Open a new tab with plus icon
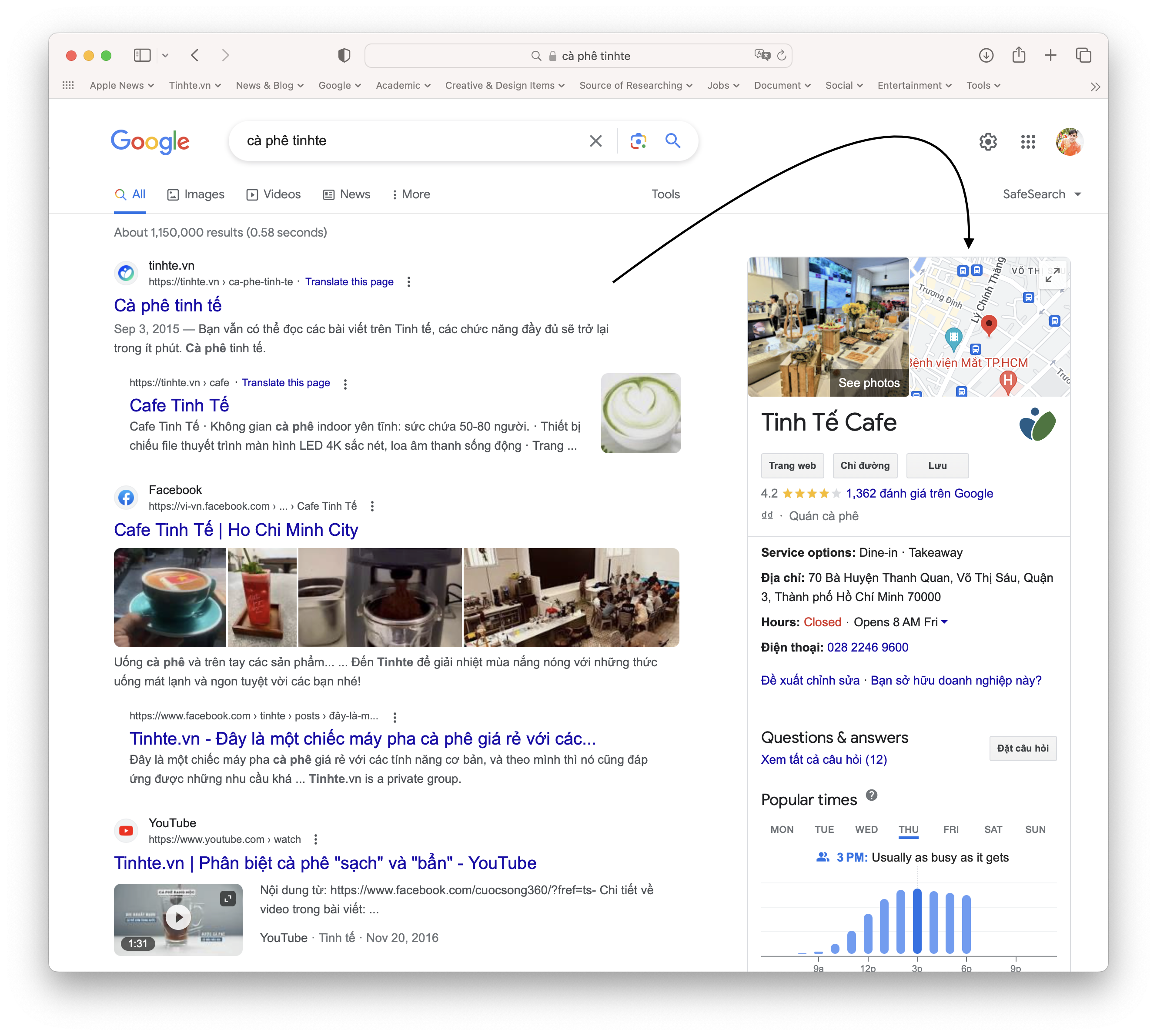The width and height of the screenshot is (1157, 1036). [x=1050, y=55]
